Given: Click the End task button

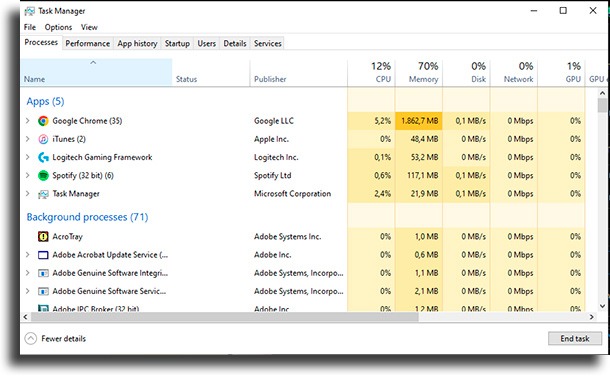Looking at the screenshot, I should click(x=575, y=339).
